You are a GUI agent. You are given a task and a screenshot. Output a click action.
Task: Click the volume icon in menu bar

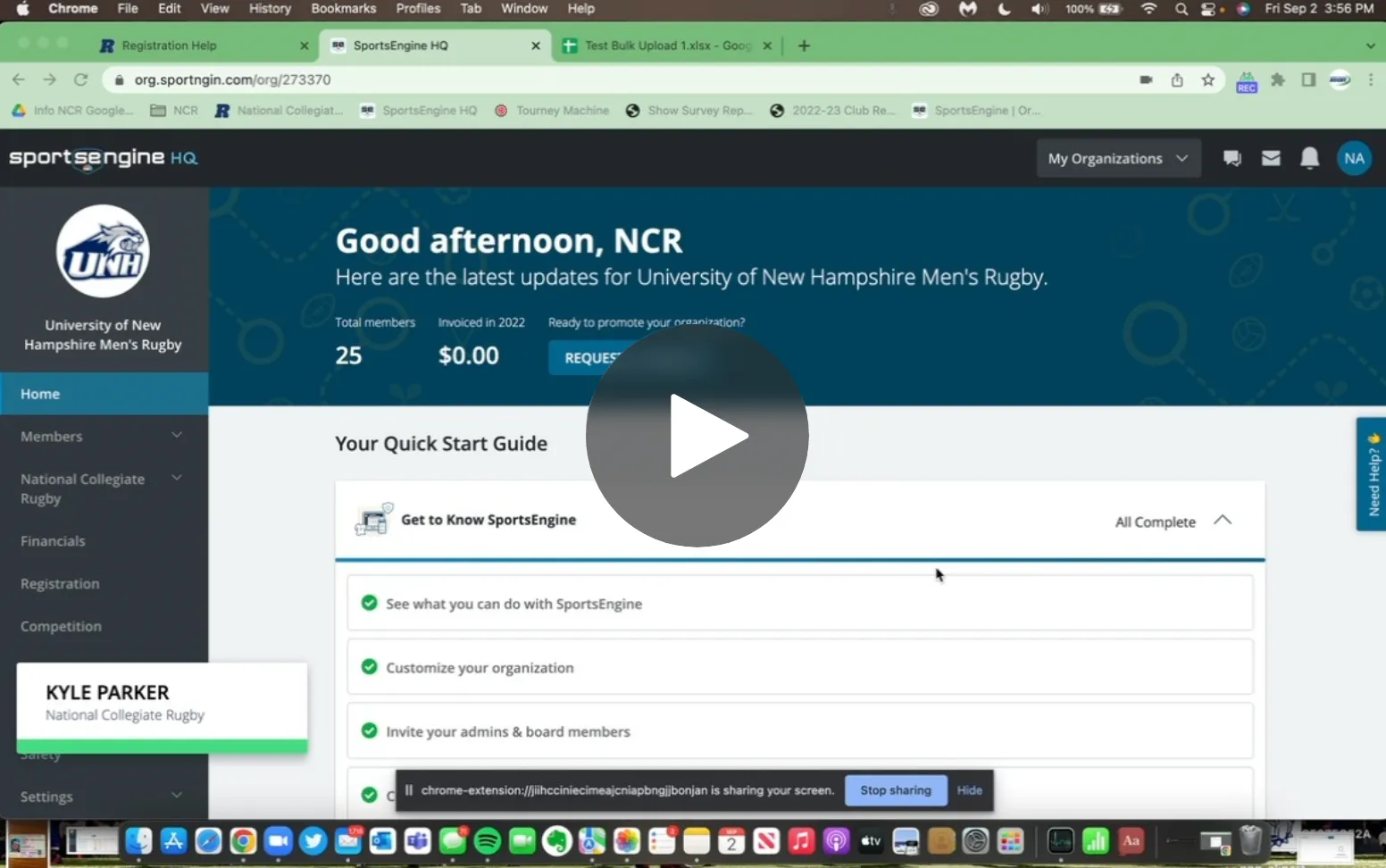point(1039,9)
